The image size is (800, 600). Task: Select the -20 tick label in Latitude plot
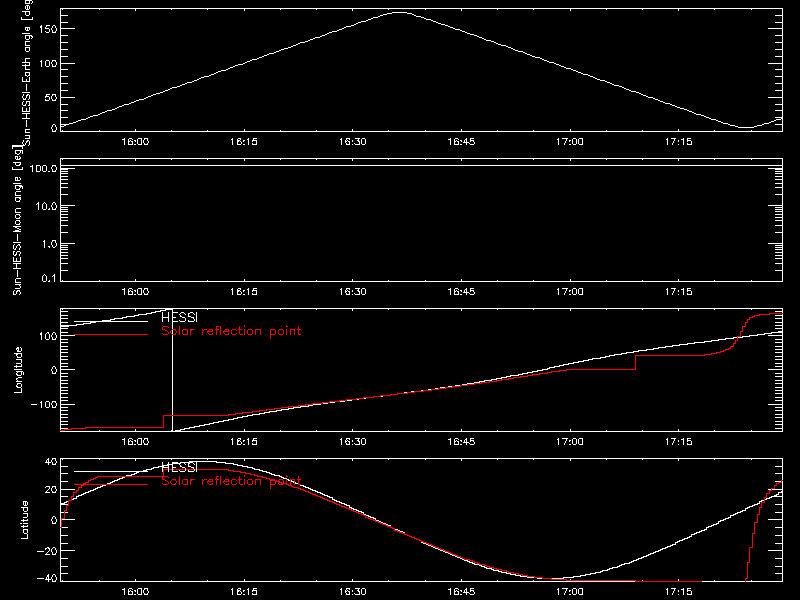47,551
